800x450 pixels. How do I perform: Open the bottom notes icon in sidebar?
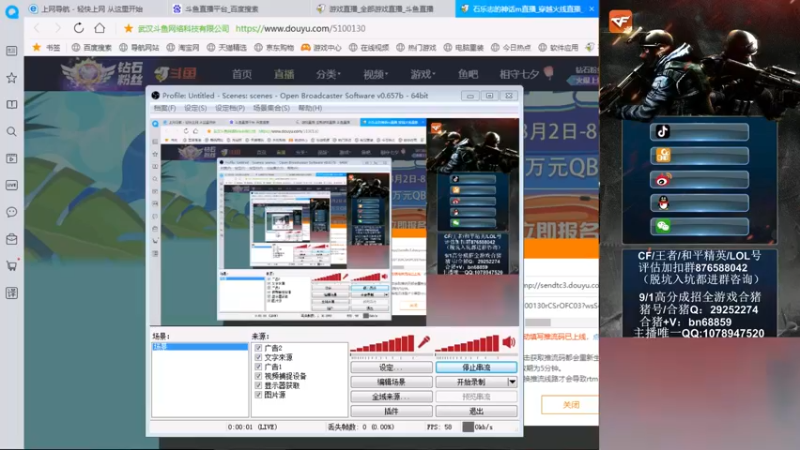tap(12, 293)
